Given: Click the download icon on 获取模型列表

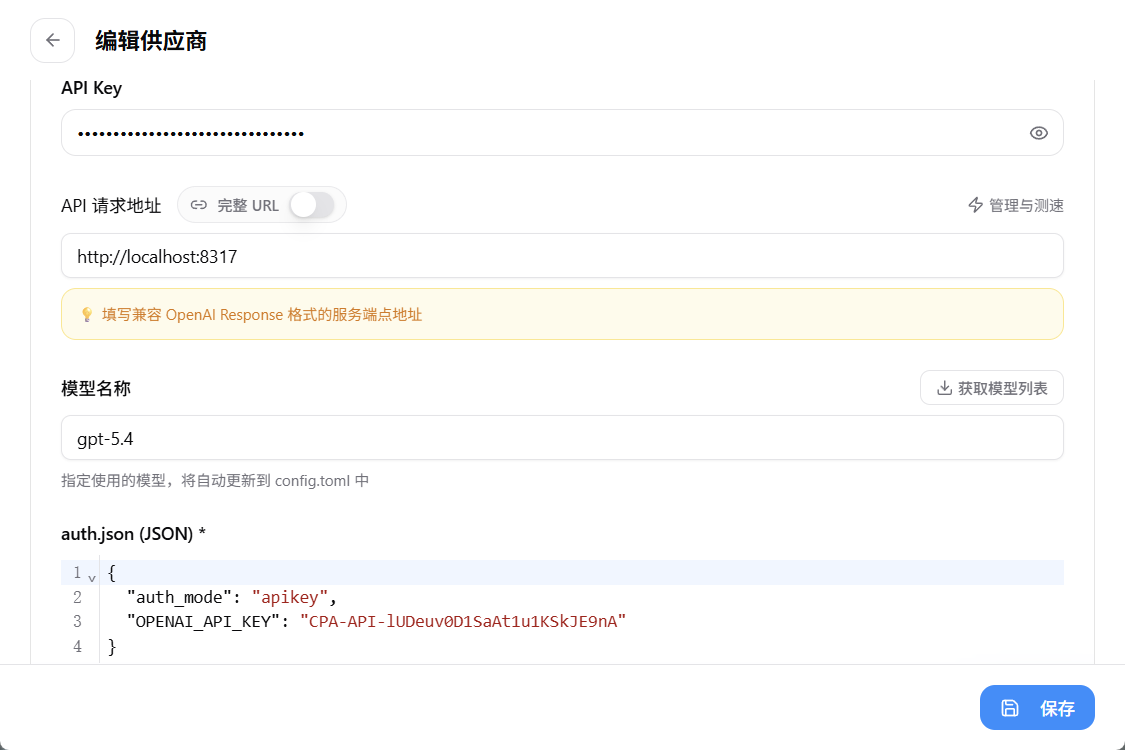Looking at the screenshot, I should [944, 388].
